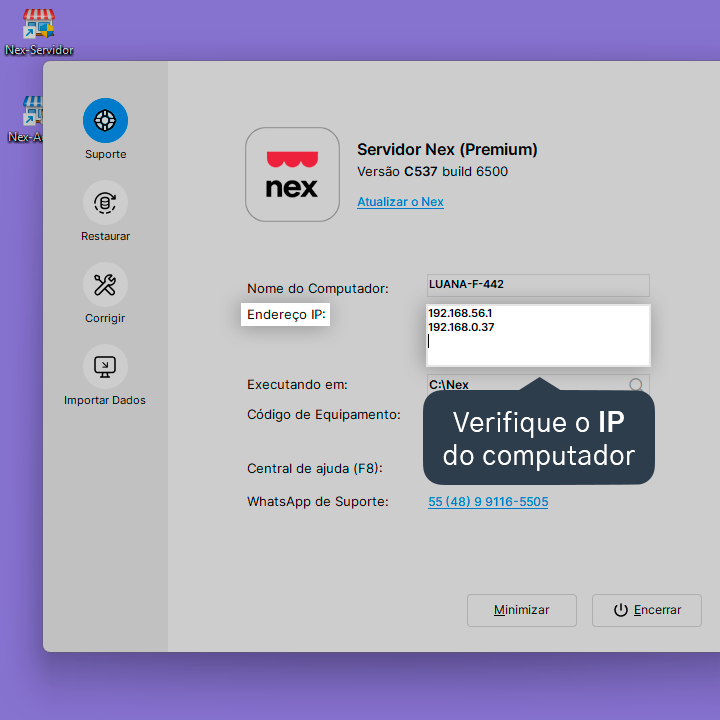Click the Servidor Nex (Premium) title

(447, 150)
